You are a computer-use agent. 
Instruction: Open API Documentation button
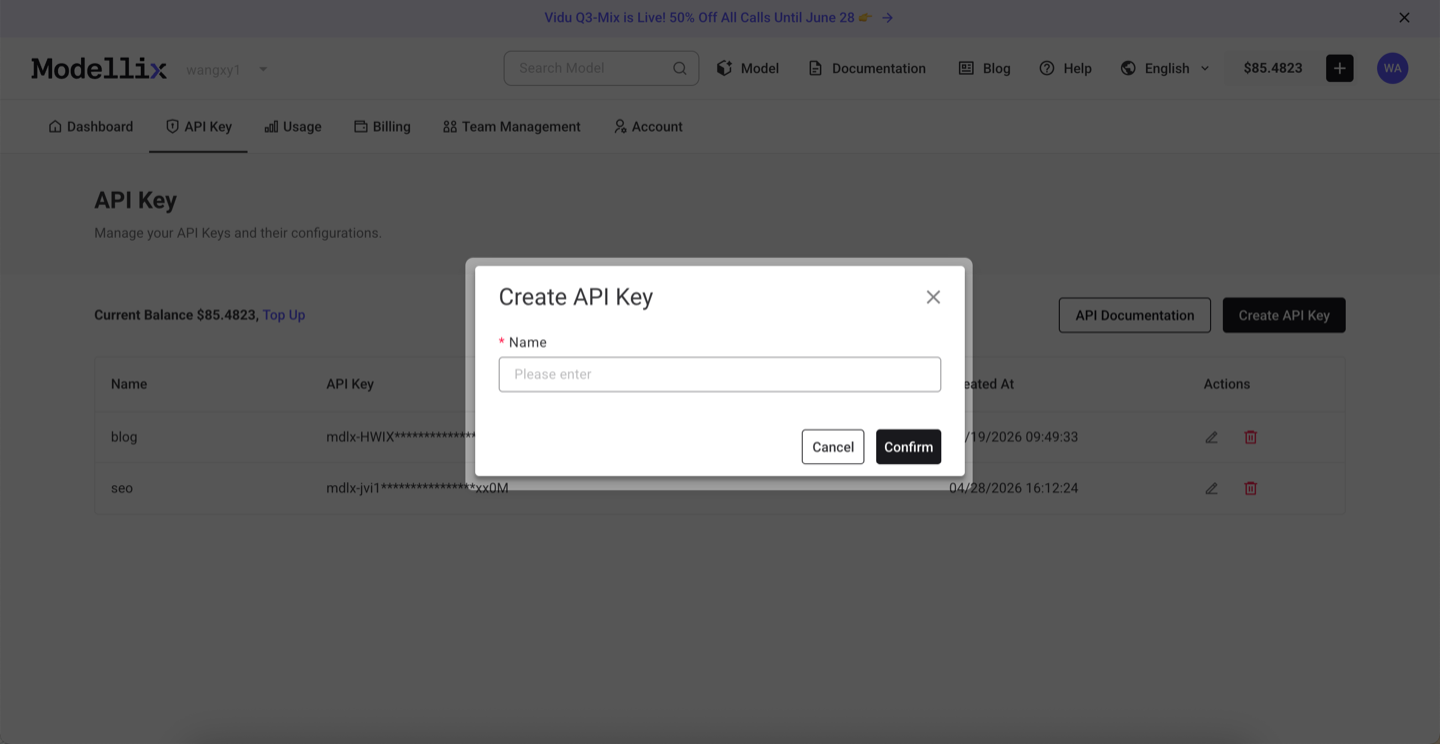pos(1135,315)
